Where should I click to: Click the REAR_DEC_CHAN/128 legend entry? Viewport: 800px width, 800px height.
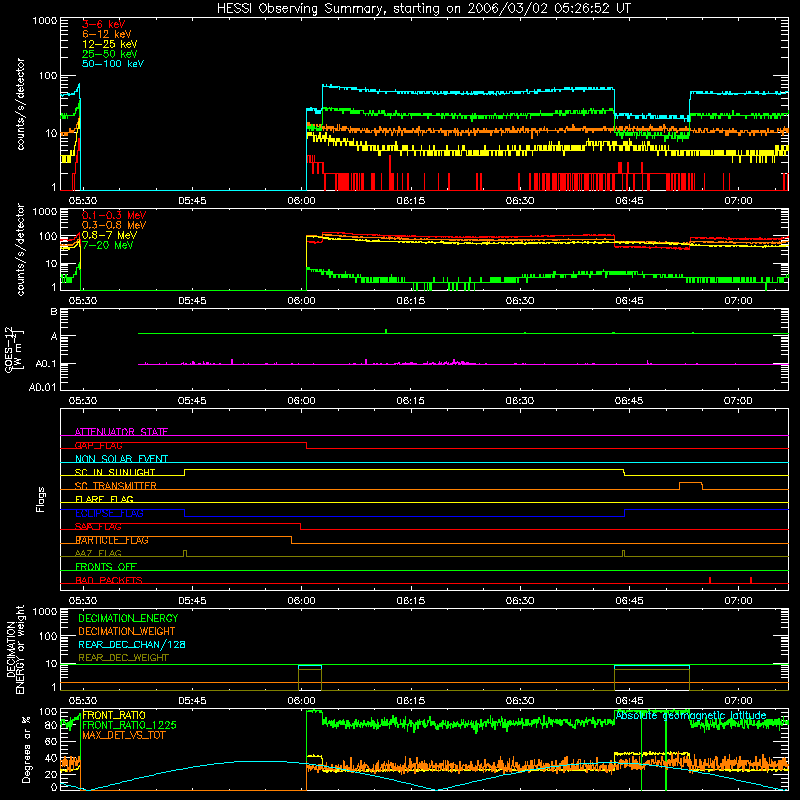(x=132, y=644)
